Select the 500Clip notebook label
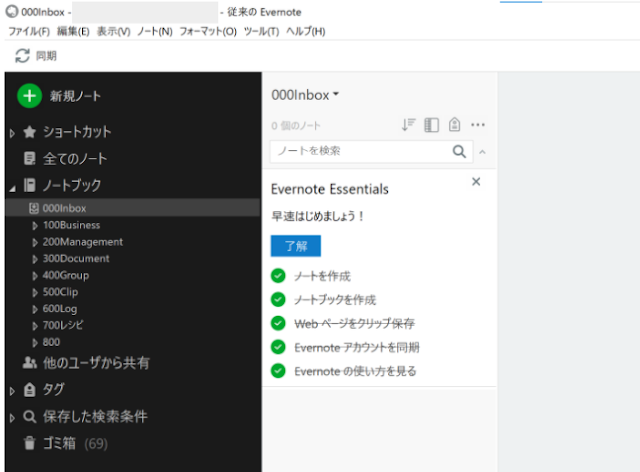This screenshot has height=472, width=640. coord(60,292)
